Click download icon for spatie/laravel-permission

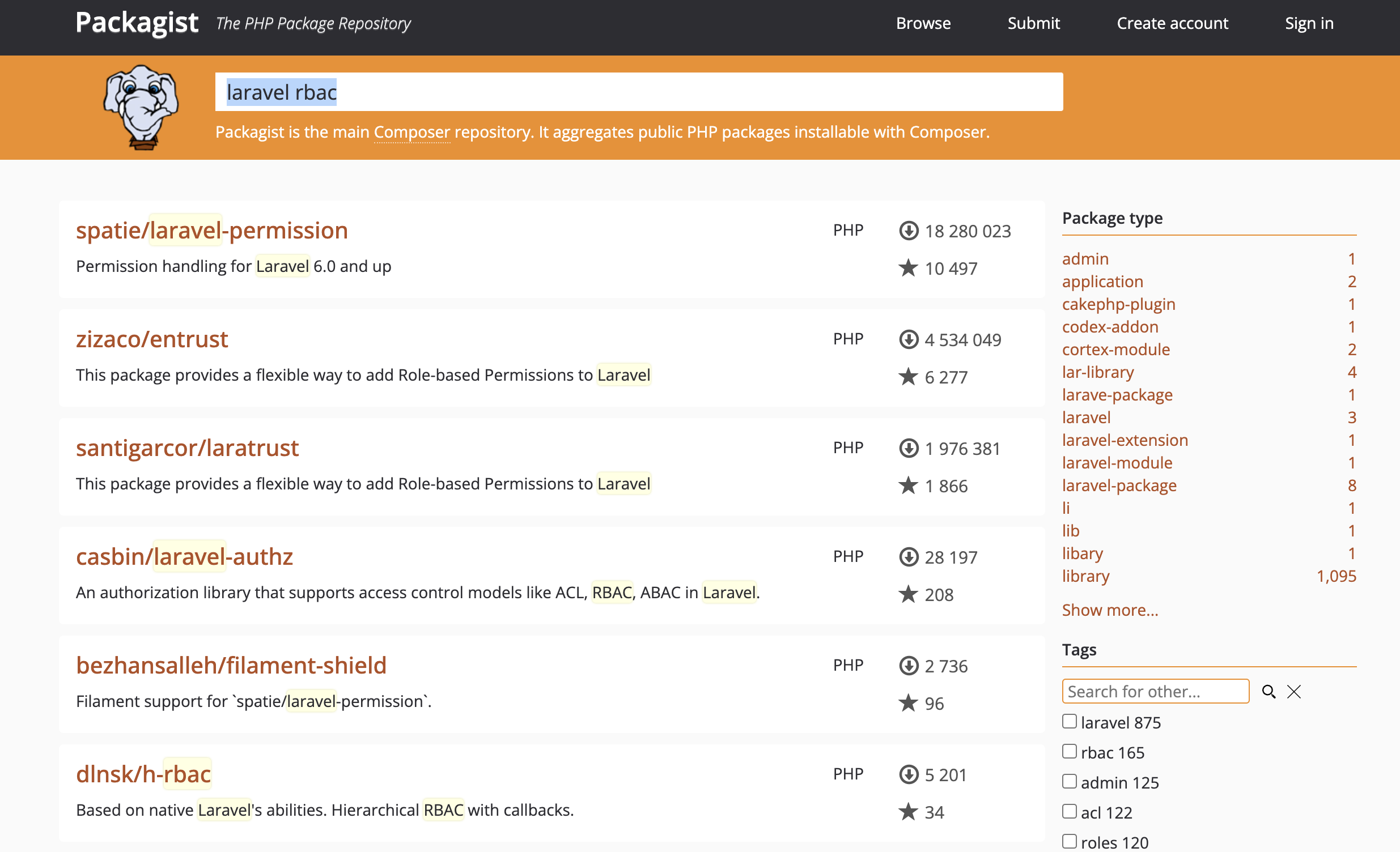click(x=909, y=231)
